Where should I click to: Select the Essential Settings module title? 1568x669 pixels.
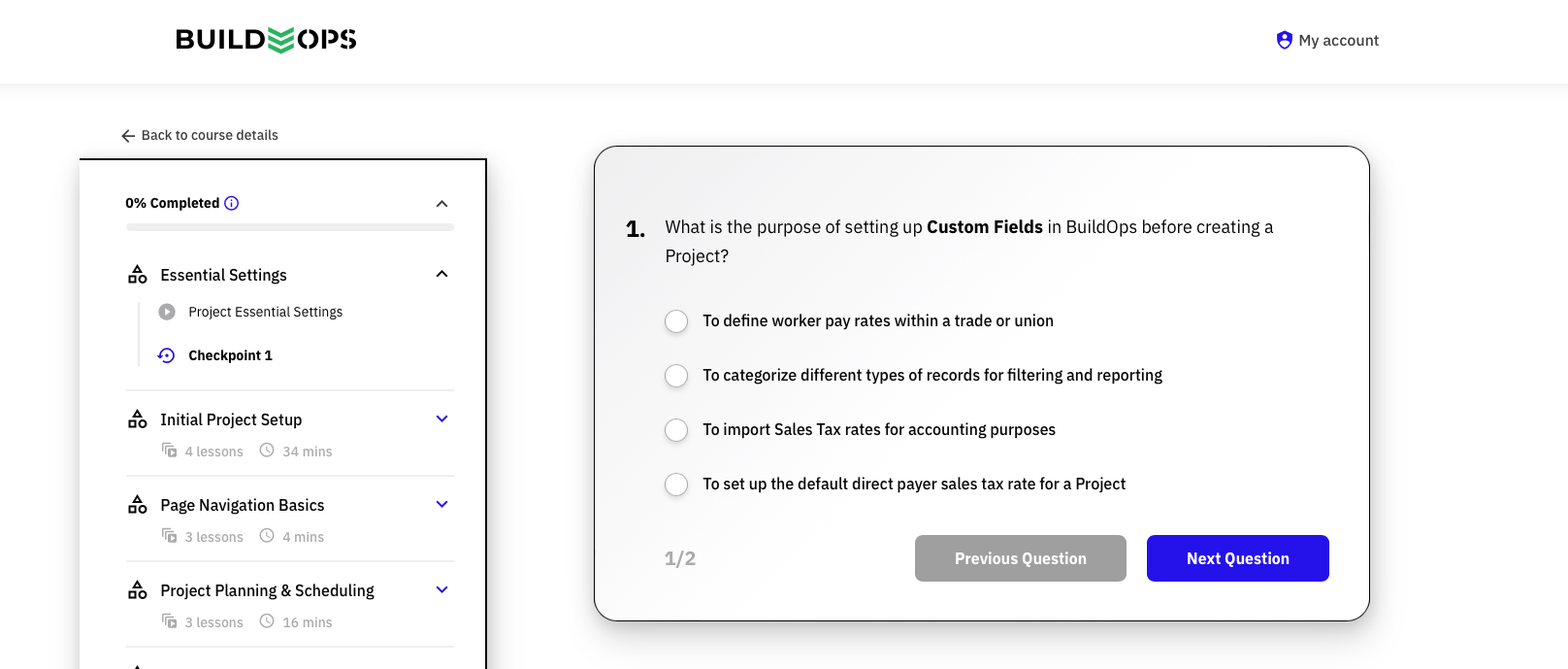pos(224,275)
